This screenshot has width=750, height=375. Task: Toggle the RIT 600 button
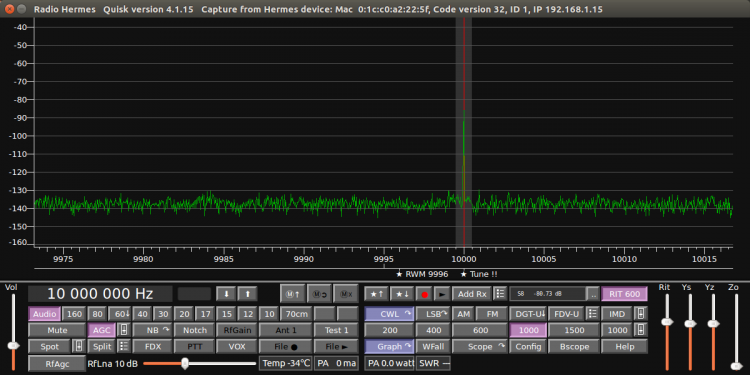tap(625, 294)
